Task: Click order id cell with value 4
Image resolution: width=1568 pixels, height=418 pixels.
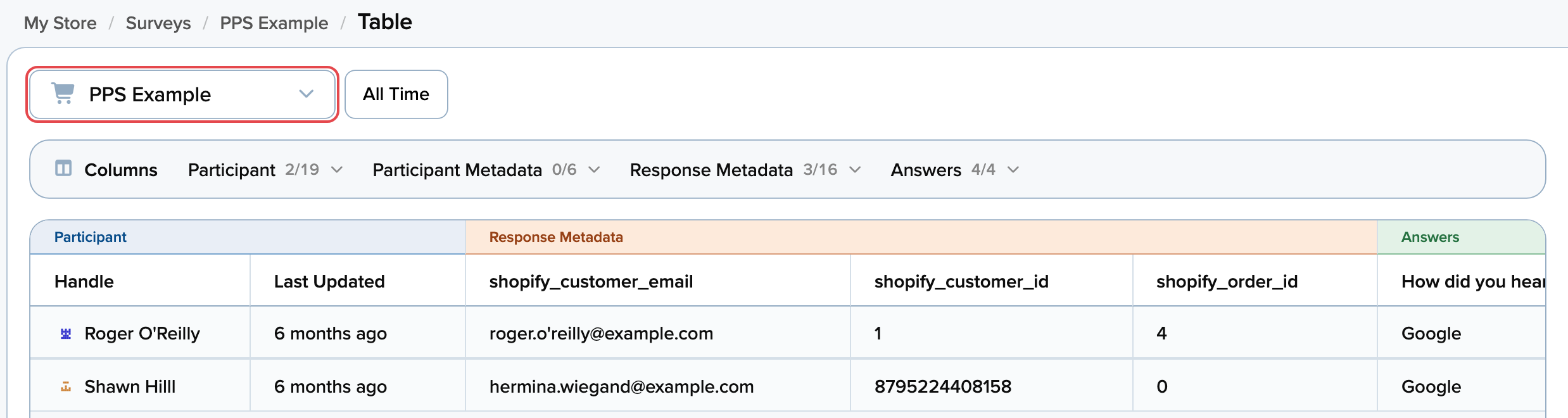Action: click(1255, 333)
